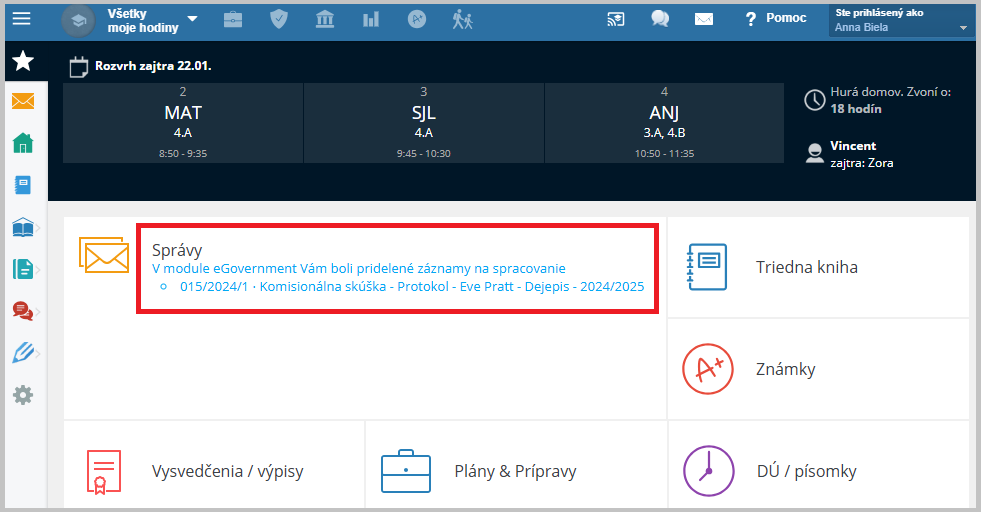
Task: Open the Vysvedčenia / výpisy tile
Action: point(214,466)
